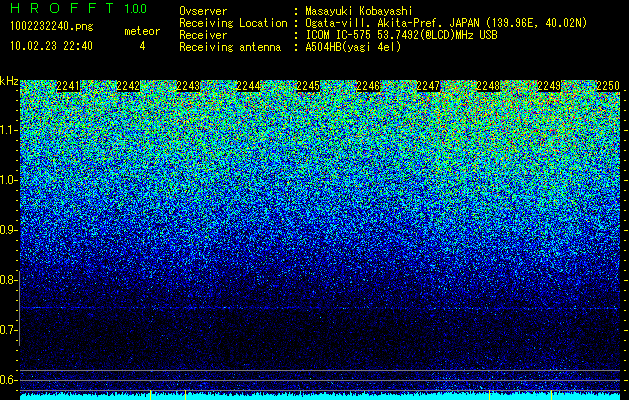Click the 2250 time label

pos(608,86)
